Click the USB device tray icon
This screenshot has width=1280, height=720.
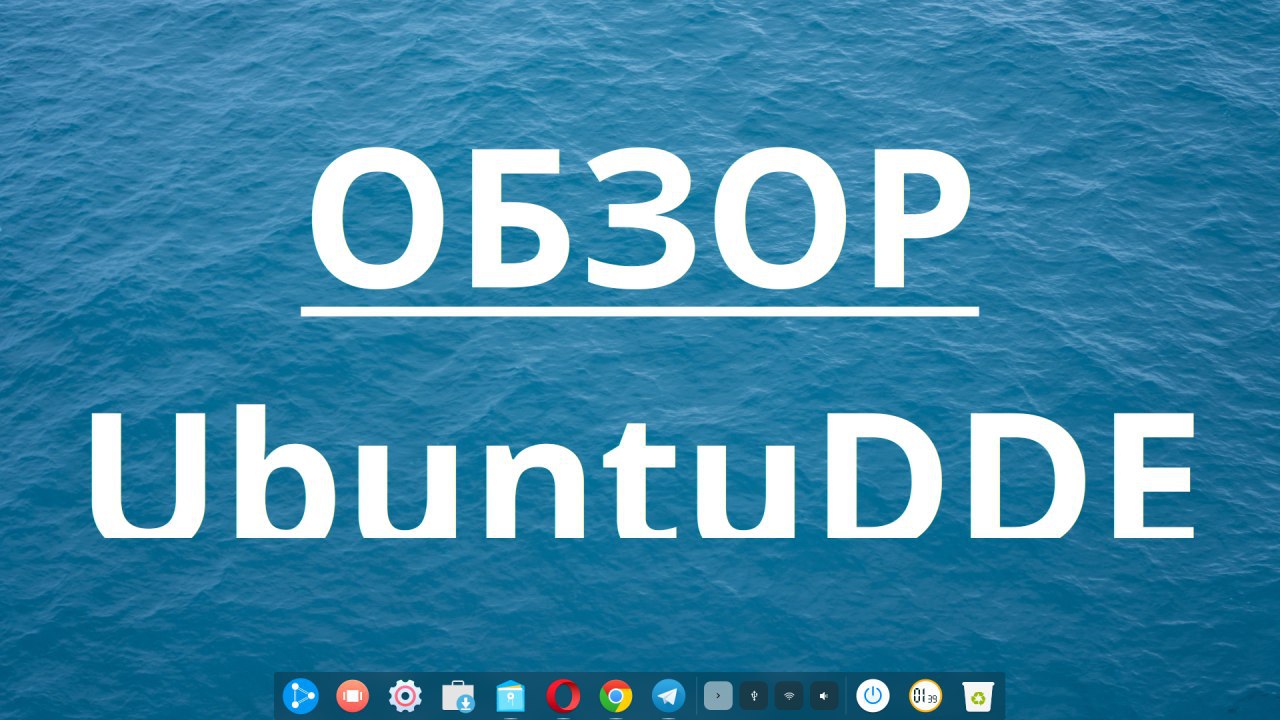tap(754, 695)
